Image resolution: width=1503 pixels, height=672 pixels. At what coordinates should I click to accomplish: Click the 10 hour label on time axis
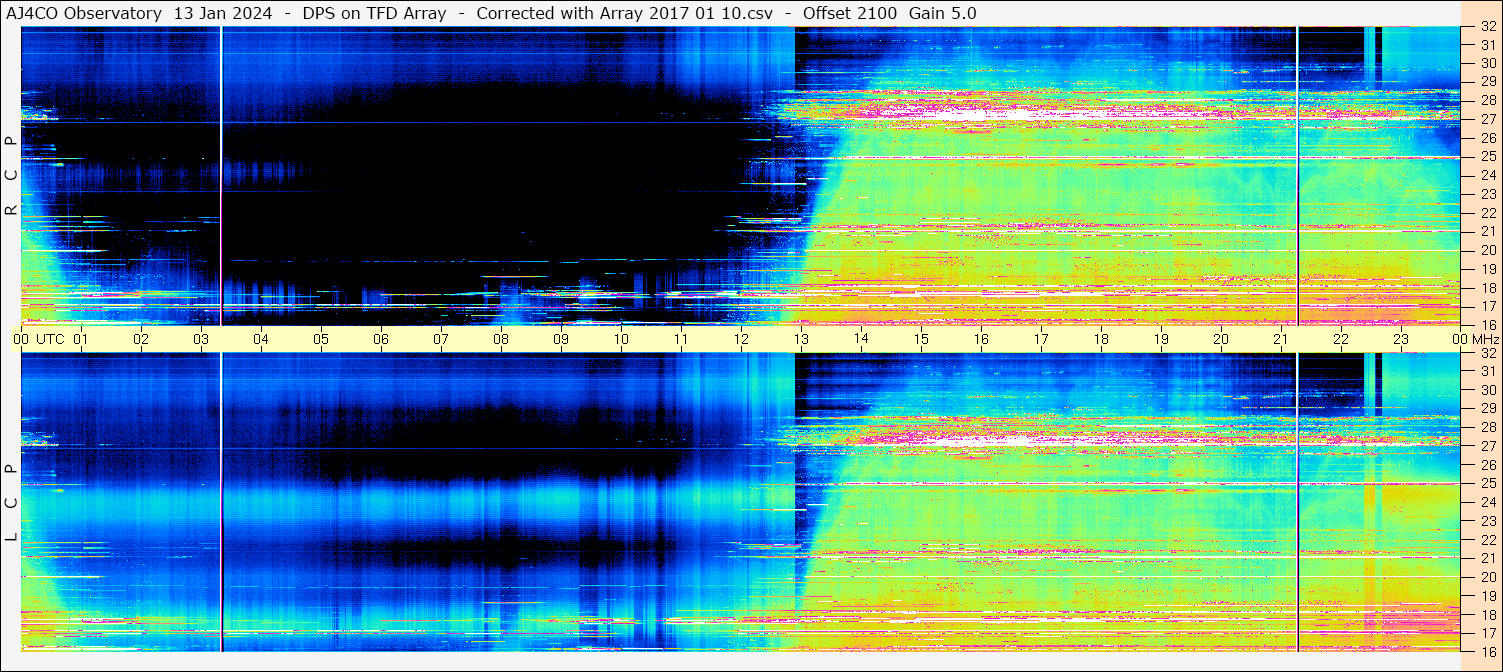point(621,339)
